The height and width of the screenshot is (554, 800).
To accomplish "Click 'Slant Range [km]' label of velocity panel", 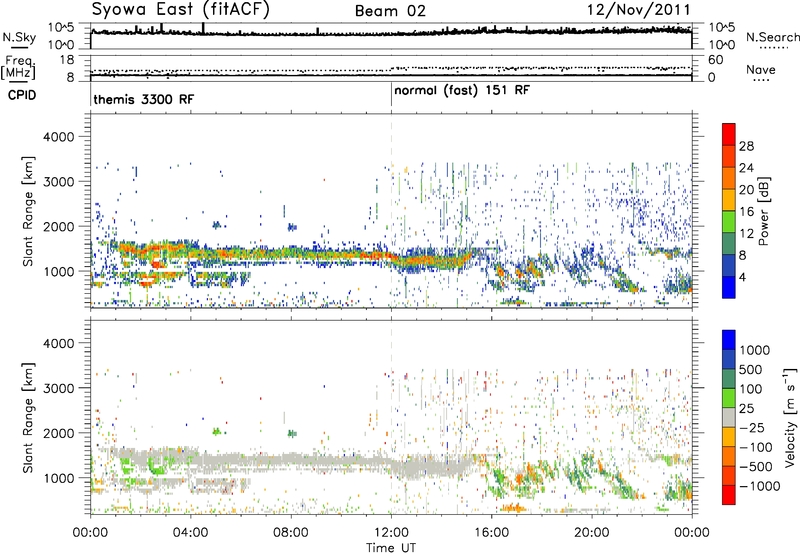I will pos(28,418).
